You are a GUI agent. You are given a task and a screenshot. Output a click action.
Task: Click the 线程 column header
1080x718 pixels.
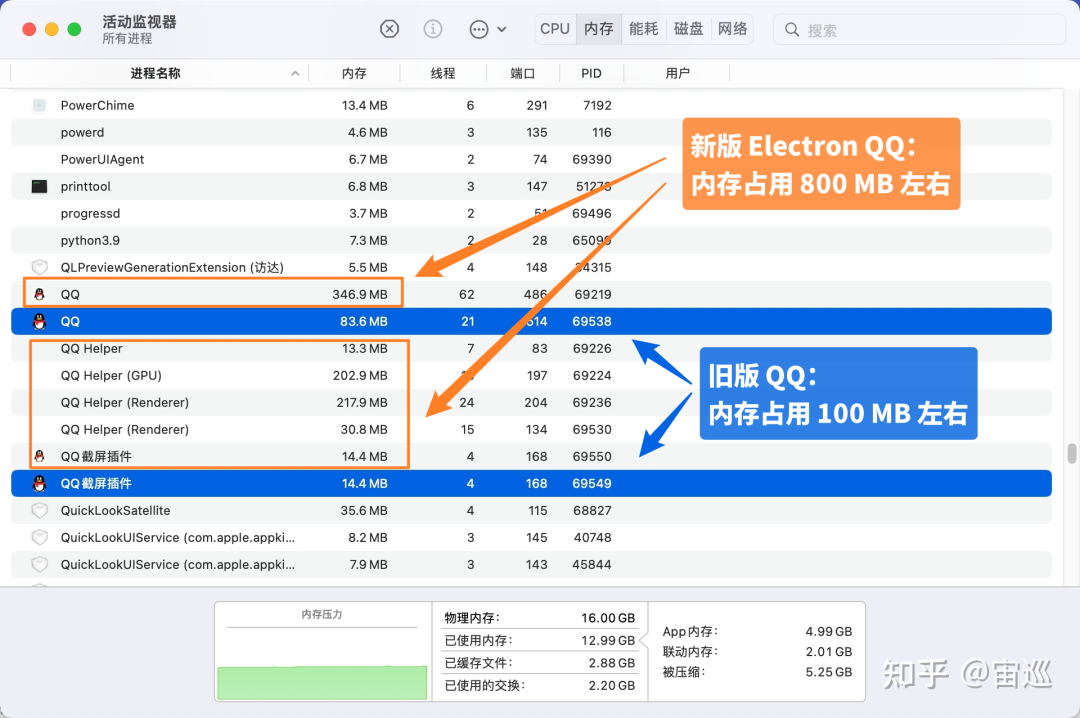[443, 73]
